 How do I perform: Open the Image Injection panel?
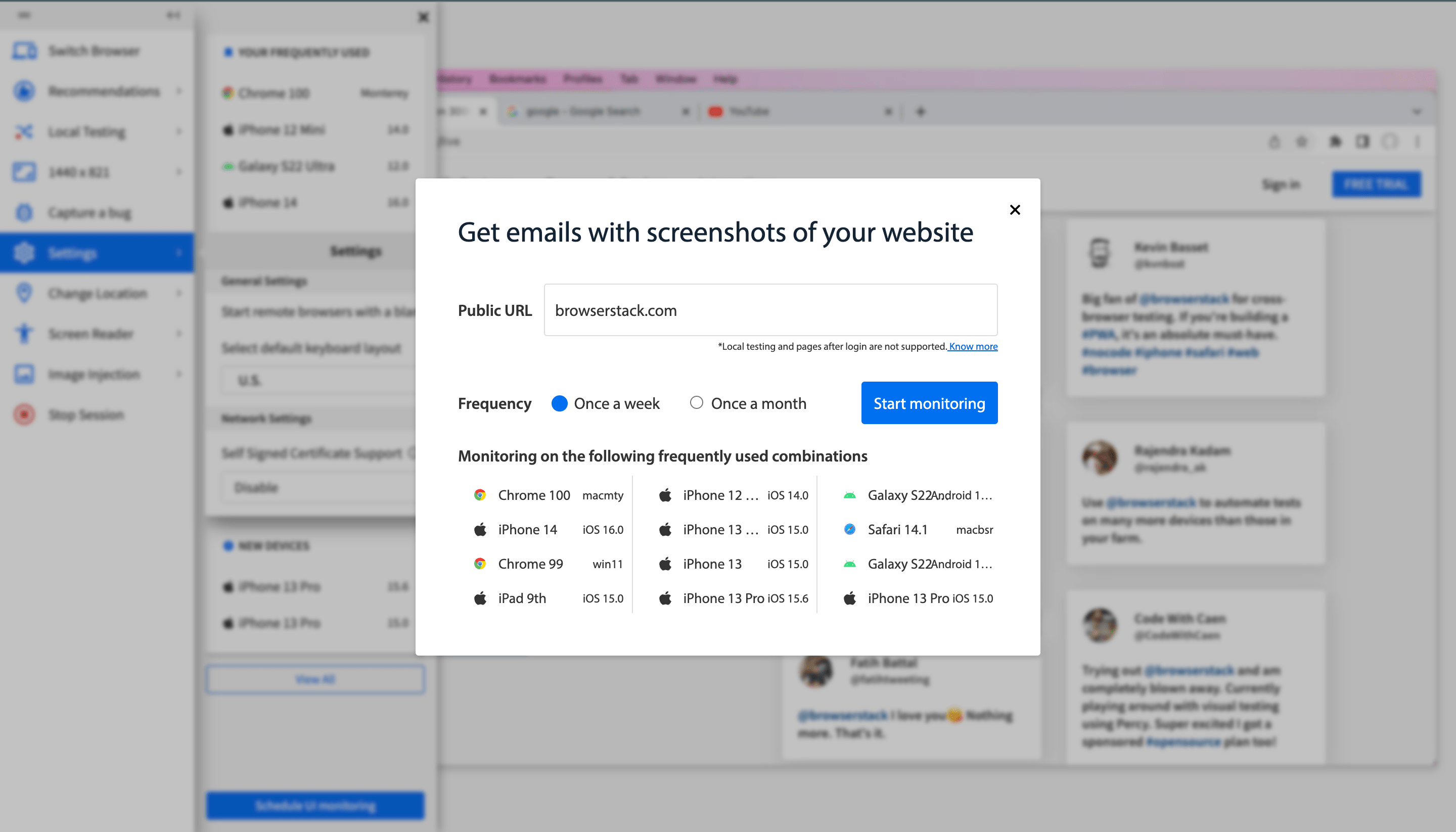tap(93, 374)
